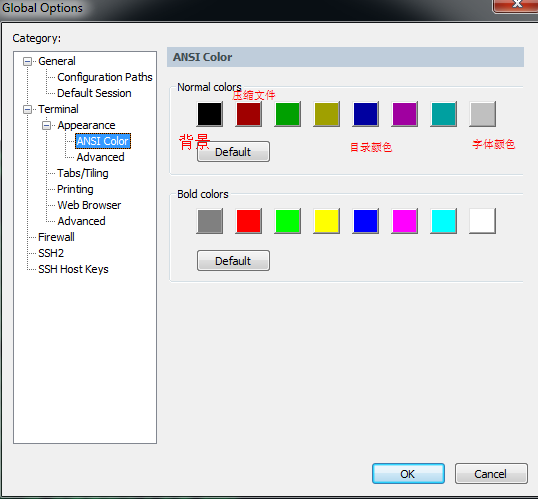Viewport: 538px width, 499px height.
Task: Collapse the Appearance tree node
Action: (x=46, y=126)
